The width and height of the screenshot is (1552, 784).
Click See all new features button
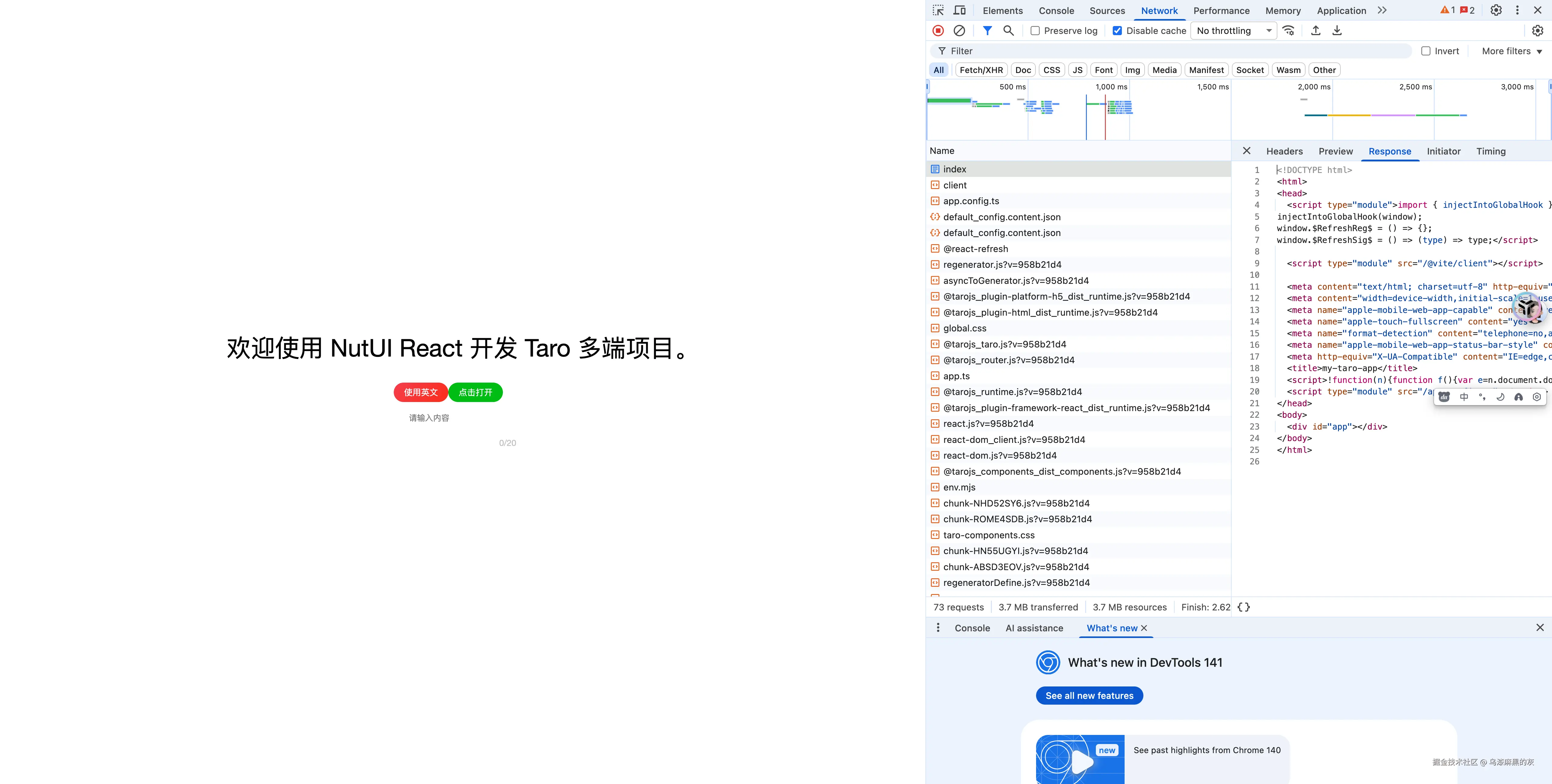coord(1089,696)
